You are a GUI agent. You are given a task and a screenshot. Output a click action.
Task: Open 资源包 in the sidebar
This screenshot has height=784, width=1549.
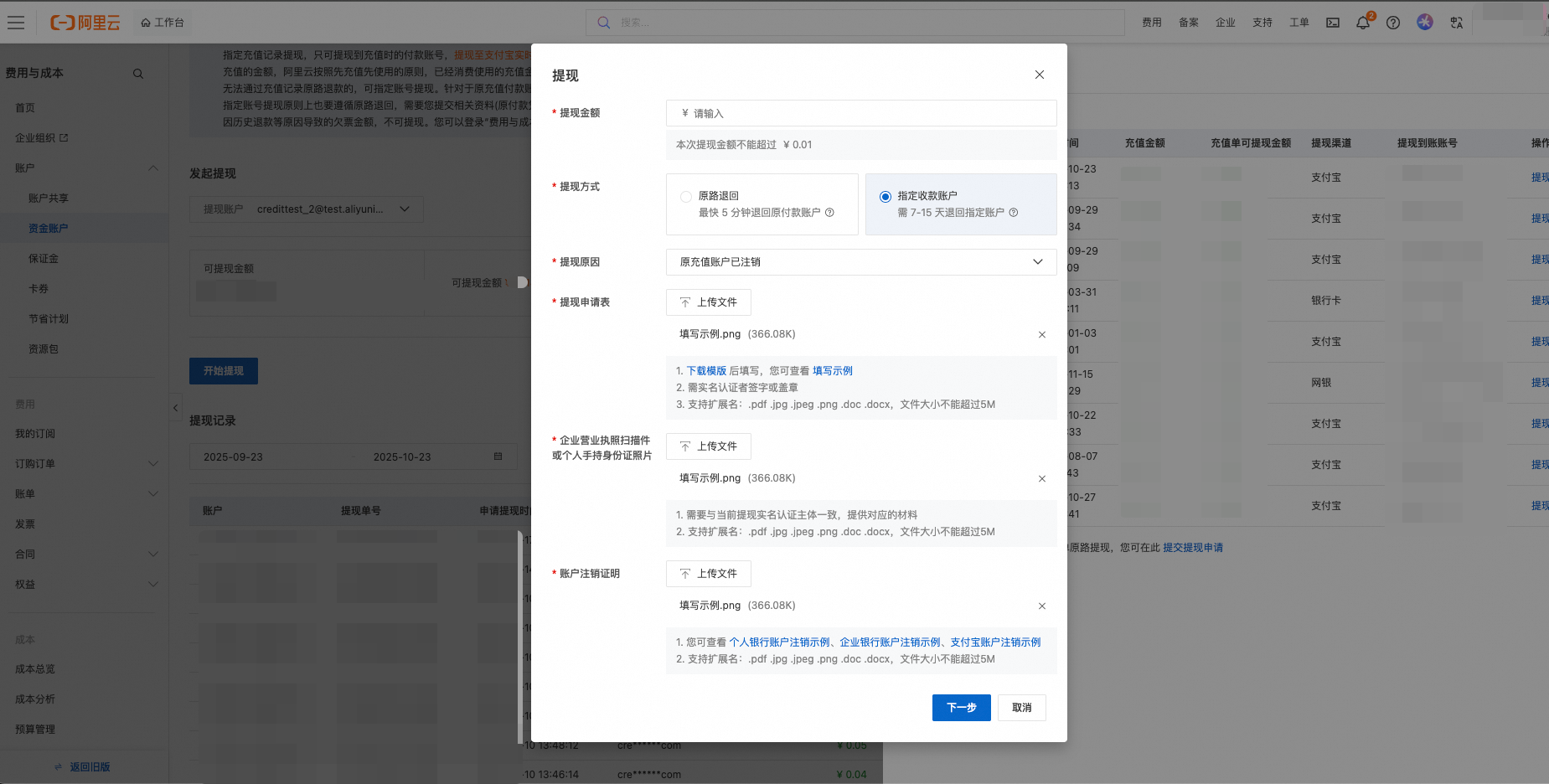coord(44,349)
